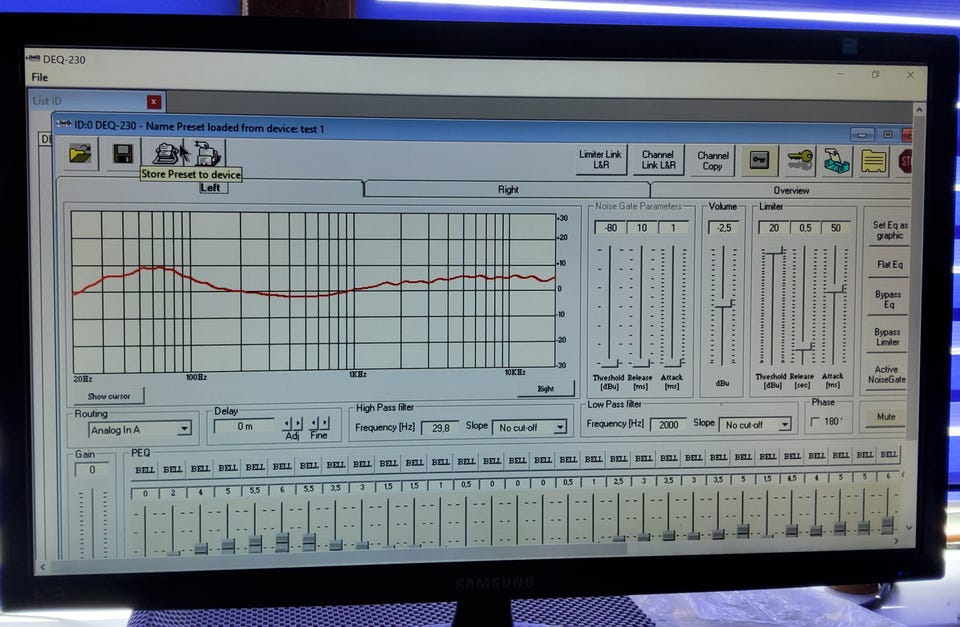The width and height of the screenshot is (960, 627).
Task: Click the horizontal scrollbar left arrow at bottom
Action: coord(42,568)
